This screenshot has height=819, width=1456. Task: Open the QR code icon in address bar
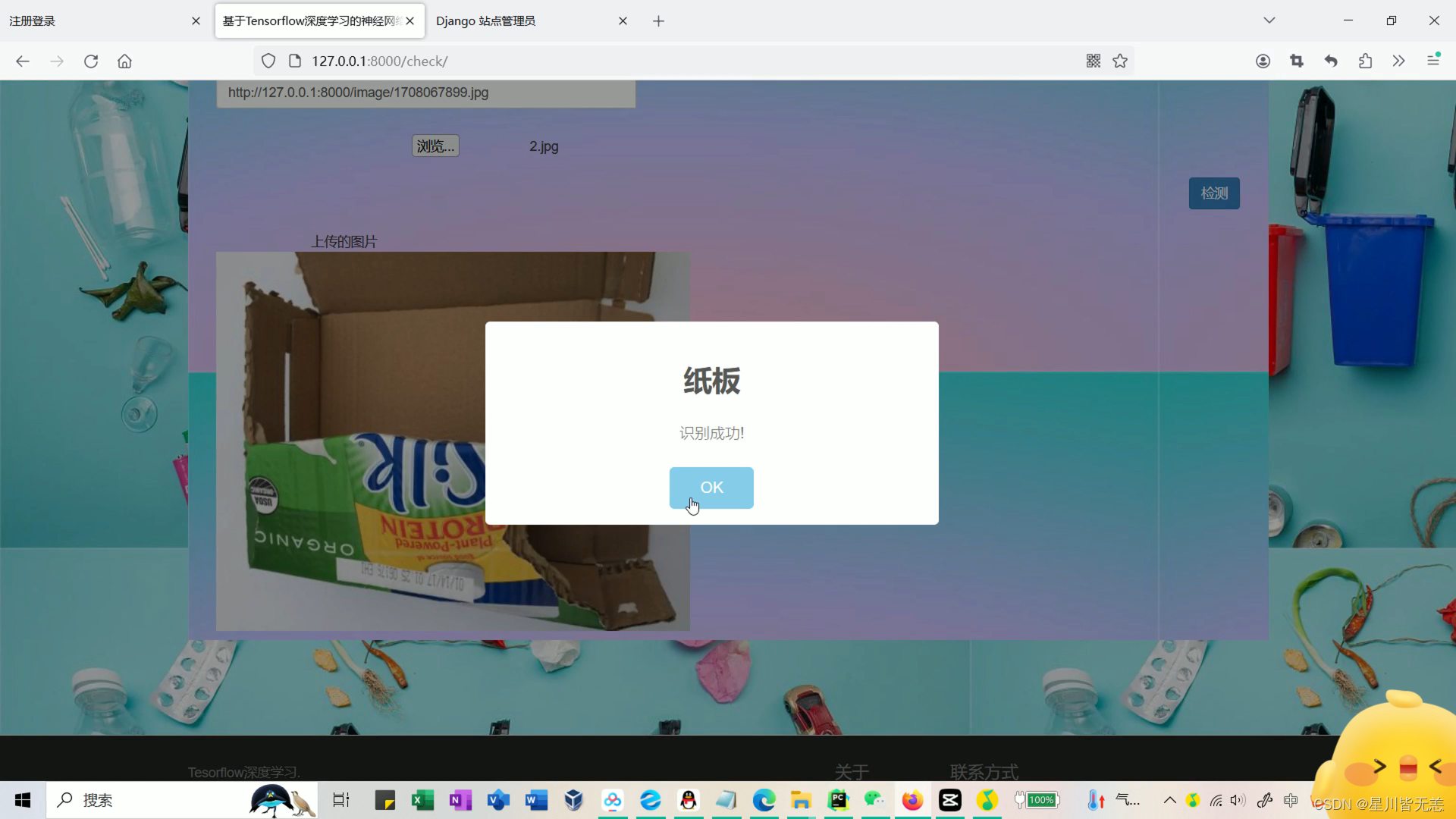(x=1093, y=61)
